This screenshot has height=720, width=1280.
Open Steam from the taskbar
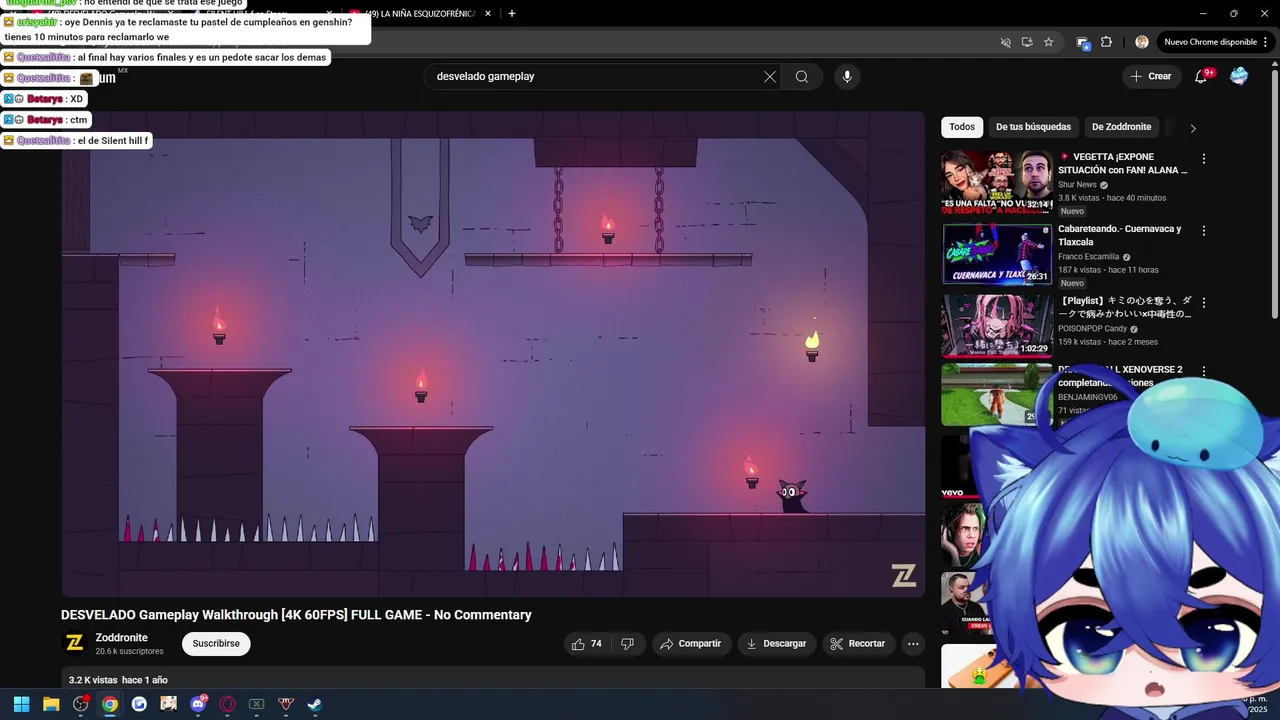(x=314, y=704)
